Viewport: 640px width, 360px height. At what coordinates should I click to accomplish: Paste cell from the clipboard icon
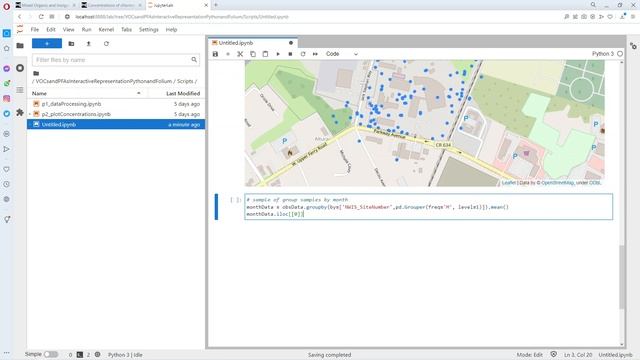pos(265,54)
